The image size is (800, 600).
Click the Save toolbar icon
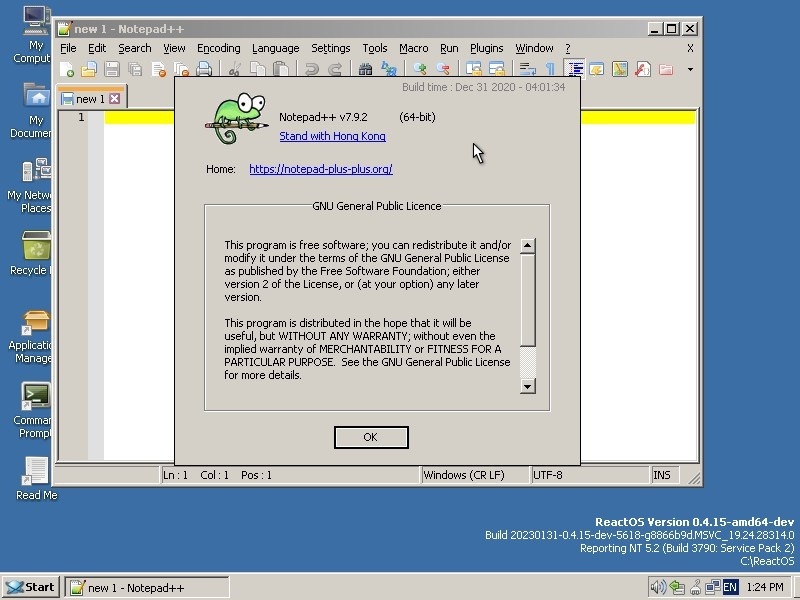coord(112,69)
